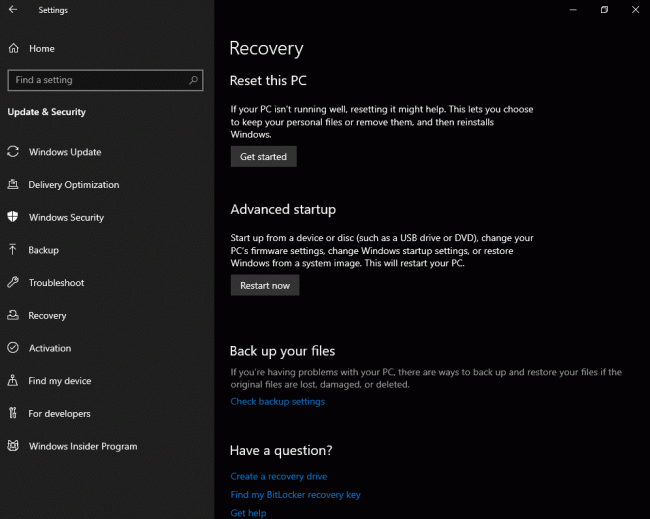Open the Recovery sidebar item
650x519 pixels.
(47, 315)
